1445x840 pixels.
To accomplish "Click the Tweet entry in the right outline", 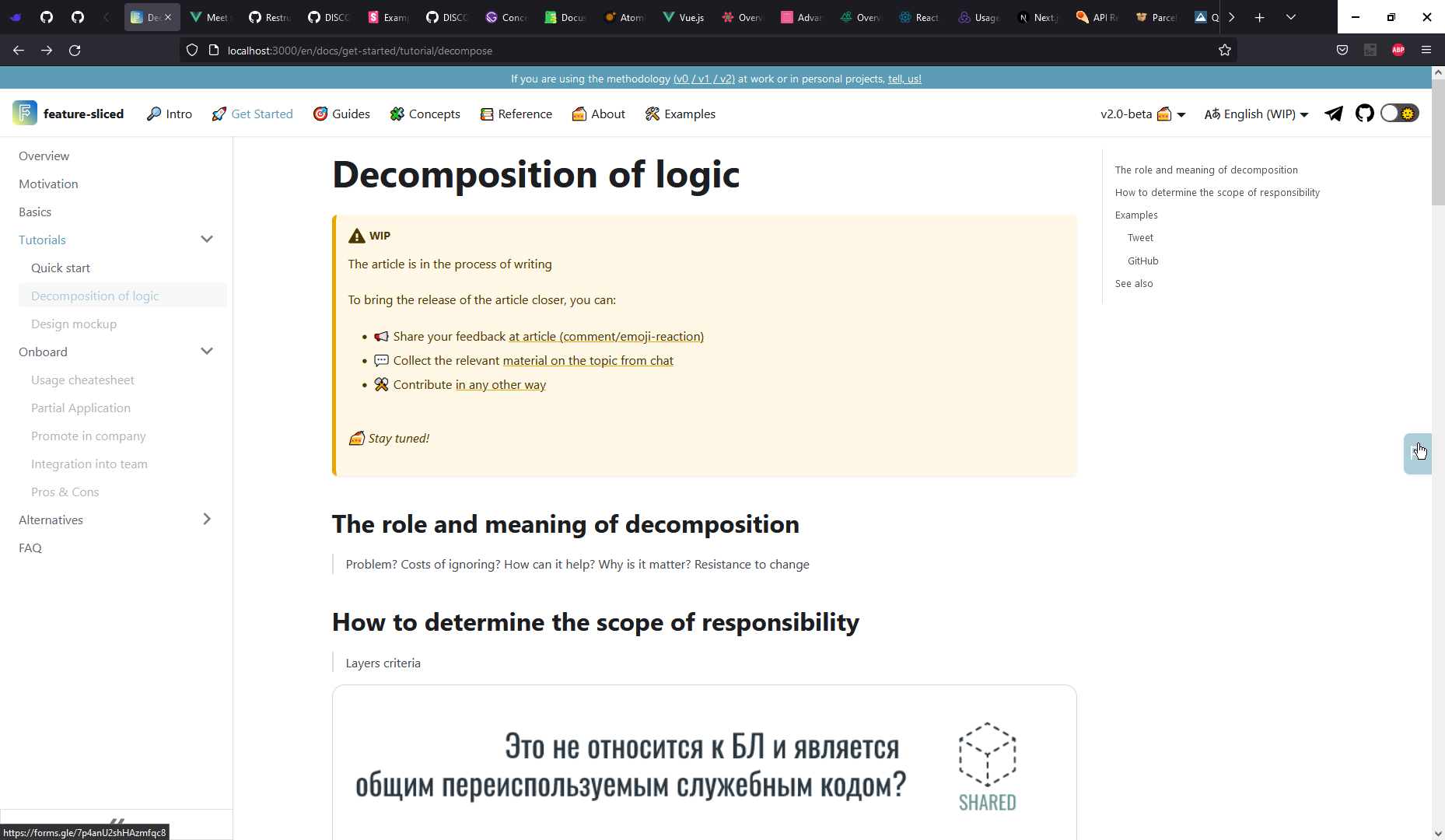I will point(1139,237).
